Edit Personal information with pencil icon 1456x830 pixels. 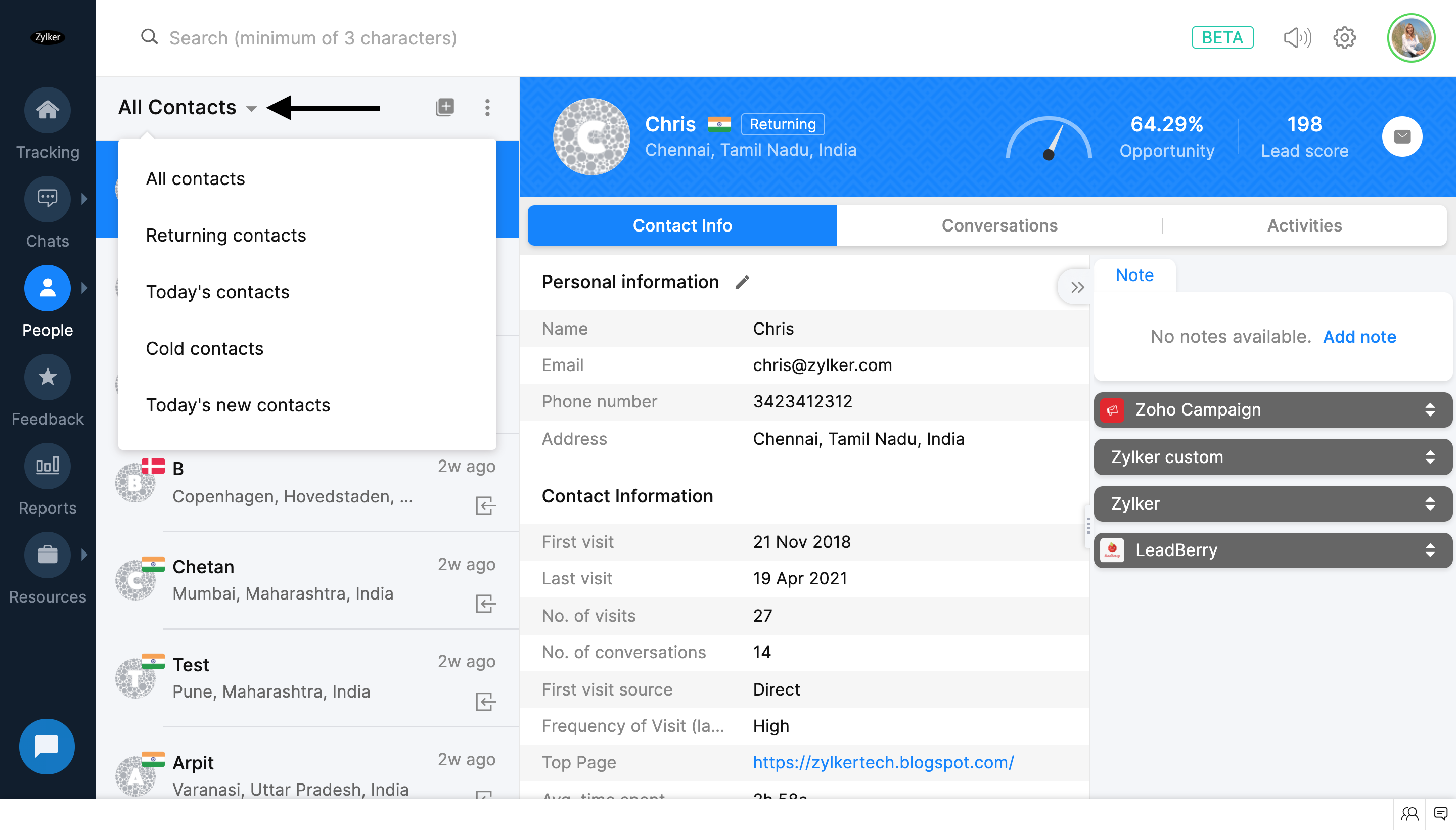742,282
